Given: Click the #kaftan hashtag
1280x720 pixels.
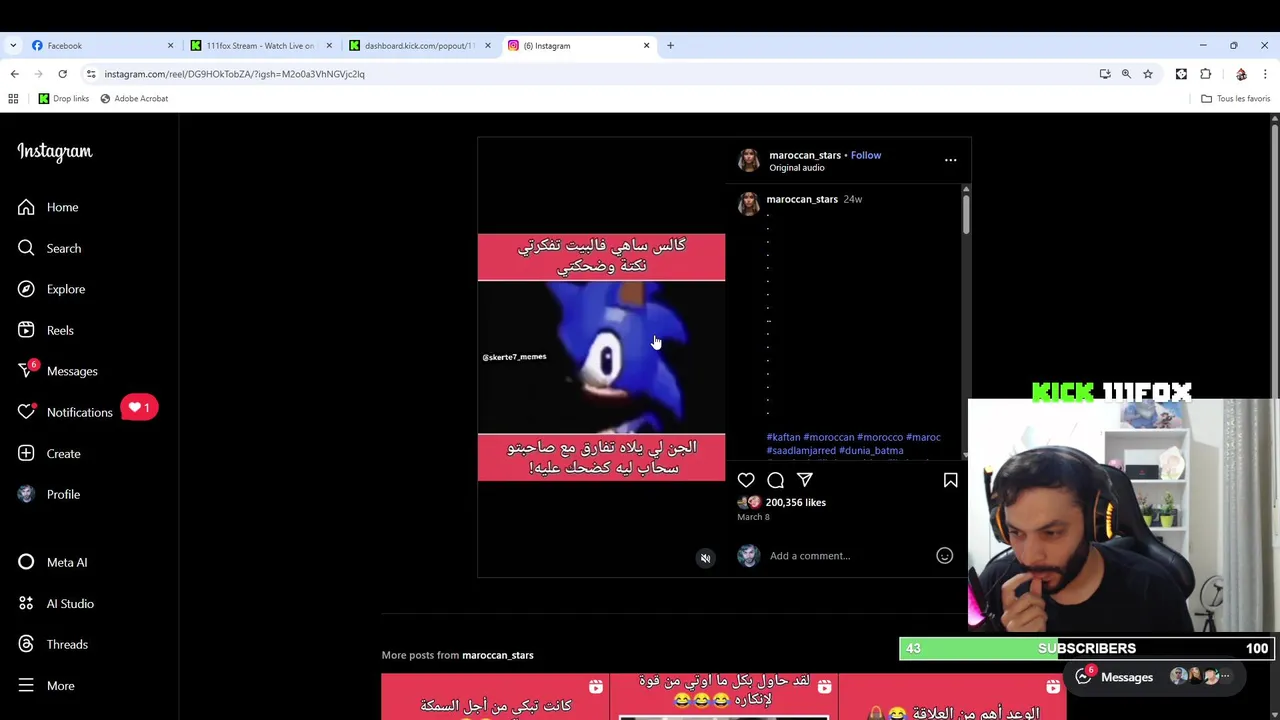Looking at the screenshot, I should 783,437.
